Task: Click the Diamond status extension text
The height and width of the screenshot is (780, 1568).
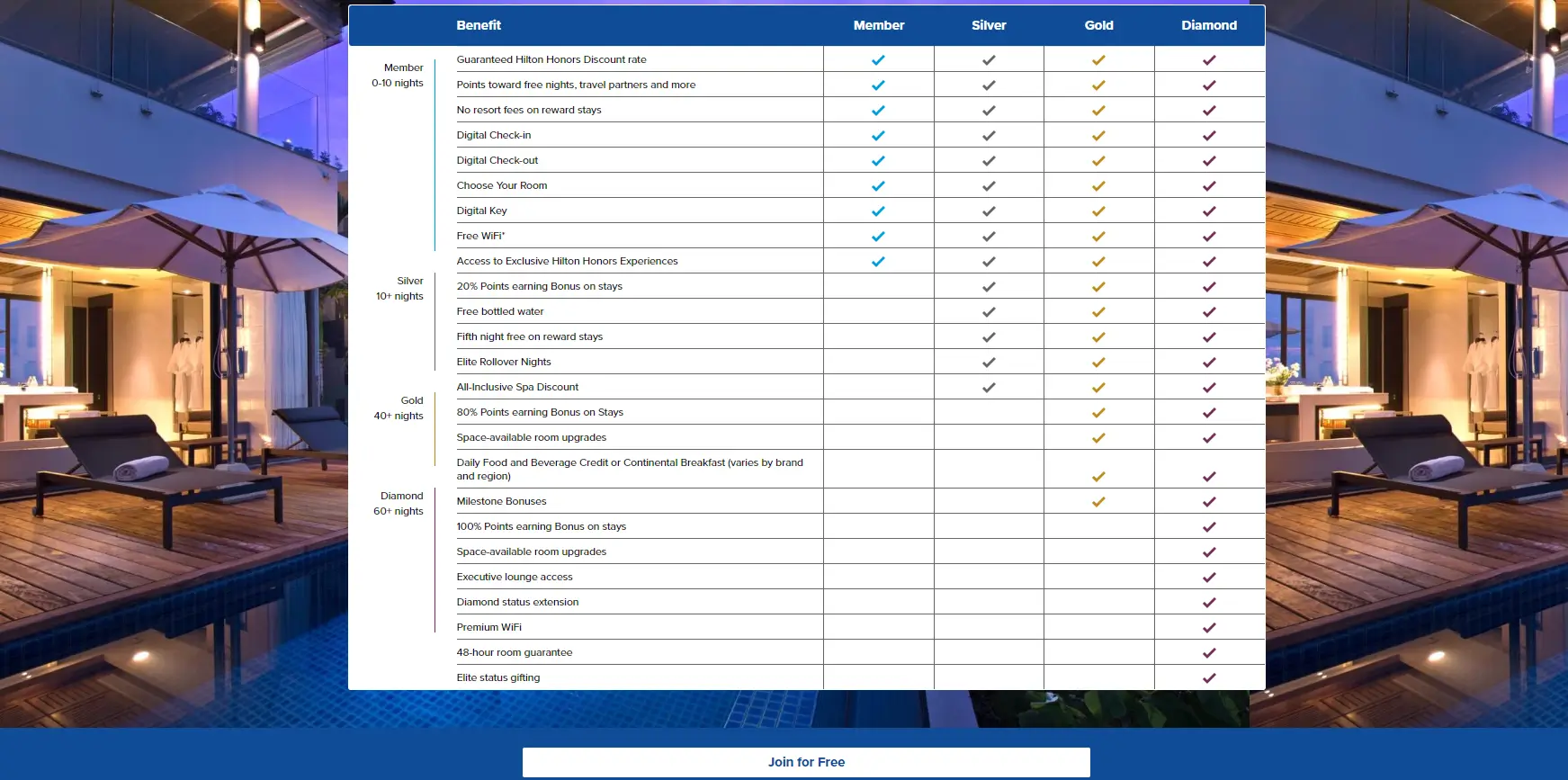Action: point(517,602)
